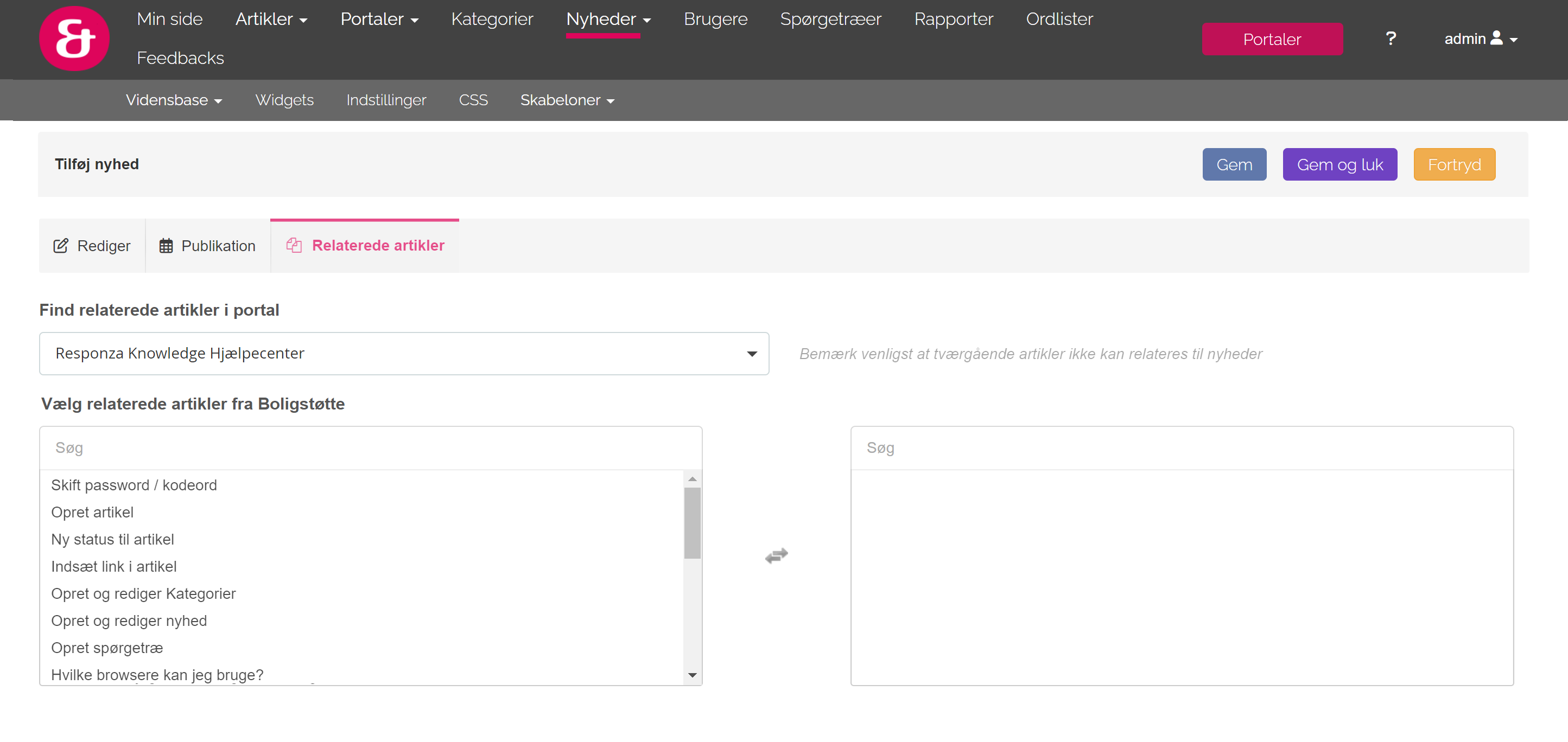
Task: Click the blue Gem button
Action: 1234,164
